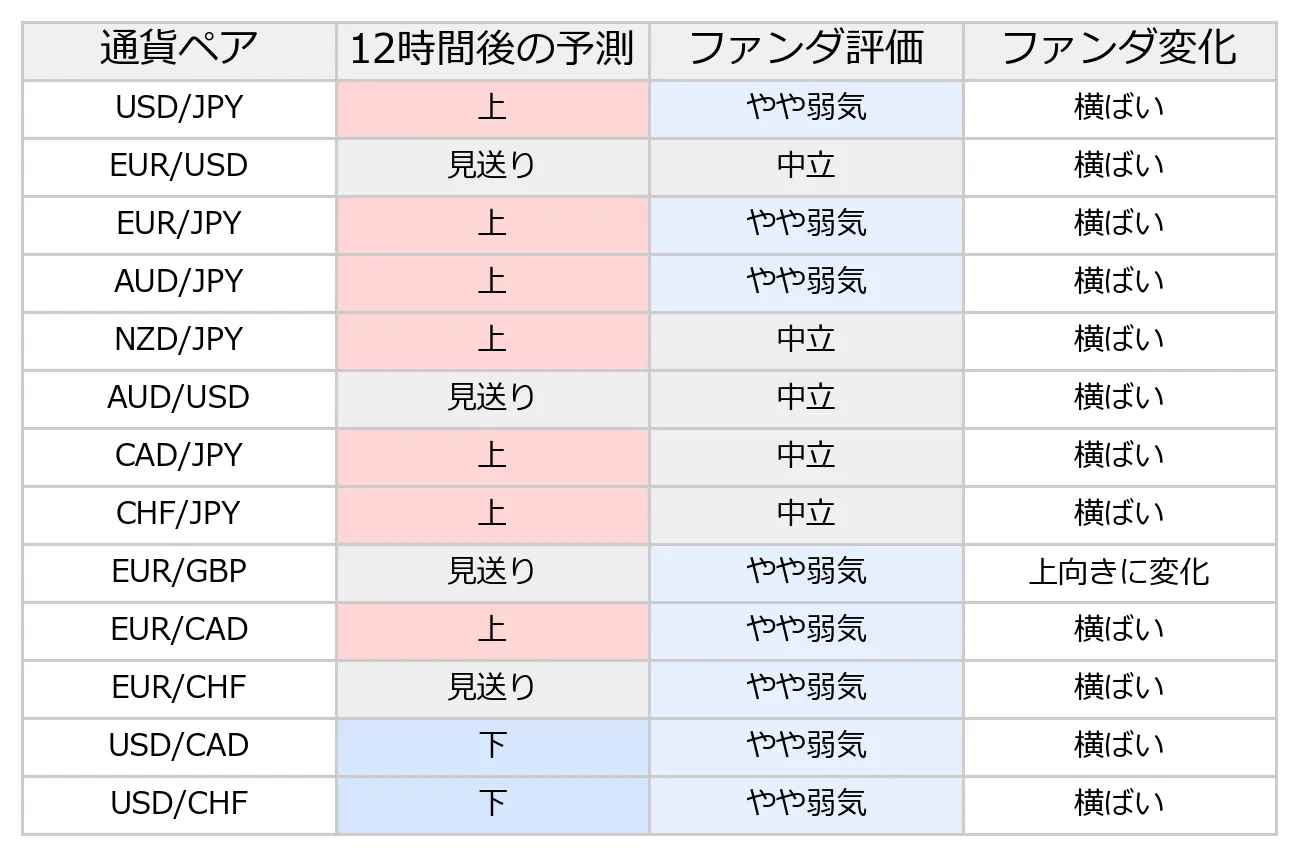Viewport: 1297px width, 856px height.
Task: Click the 横ばい cell for AUD/USD
Action: pyautogui.click(x=1120, y=399)
